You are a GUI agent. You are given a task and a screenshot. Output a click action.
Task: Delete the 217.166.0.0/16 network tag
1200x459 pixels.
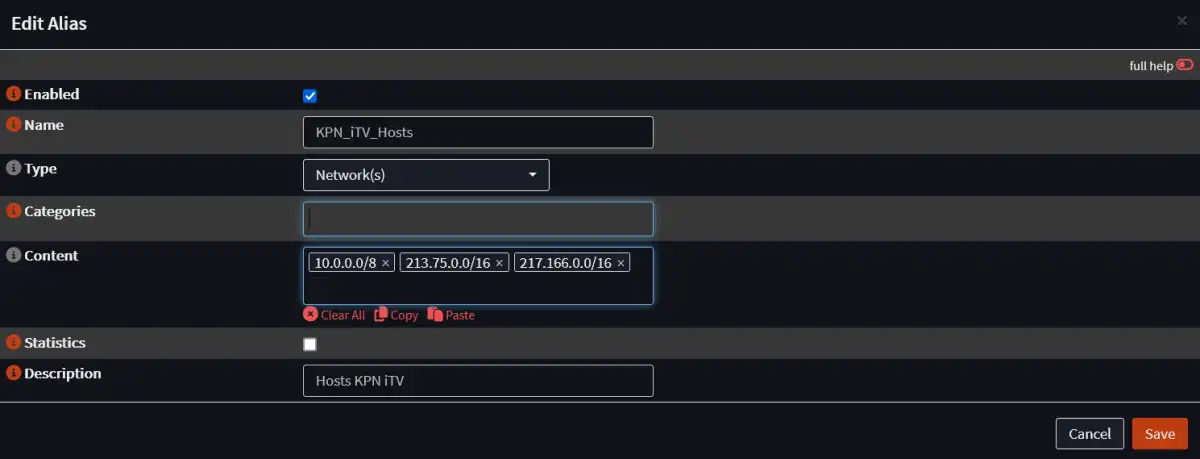(621, 263)
